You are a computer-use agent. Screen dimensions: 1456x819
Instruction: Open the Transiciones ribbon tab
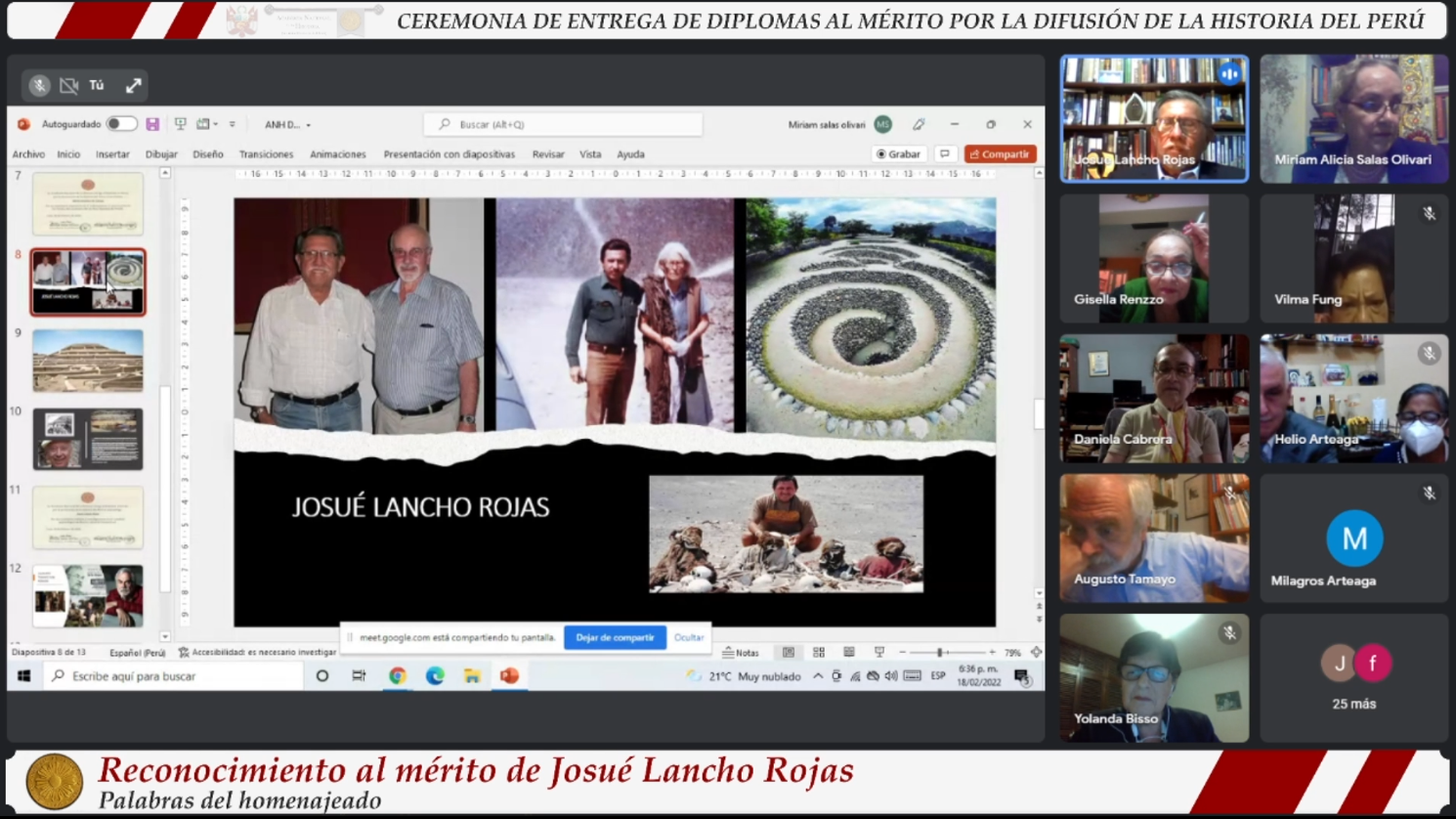(x=266, y=154)
